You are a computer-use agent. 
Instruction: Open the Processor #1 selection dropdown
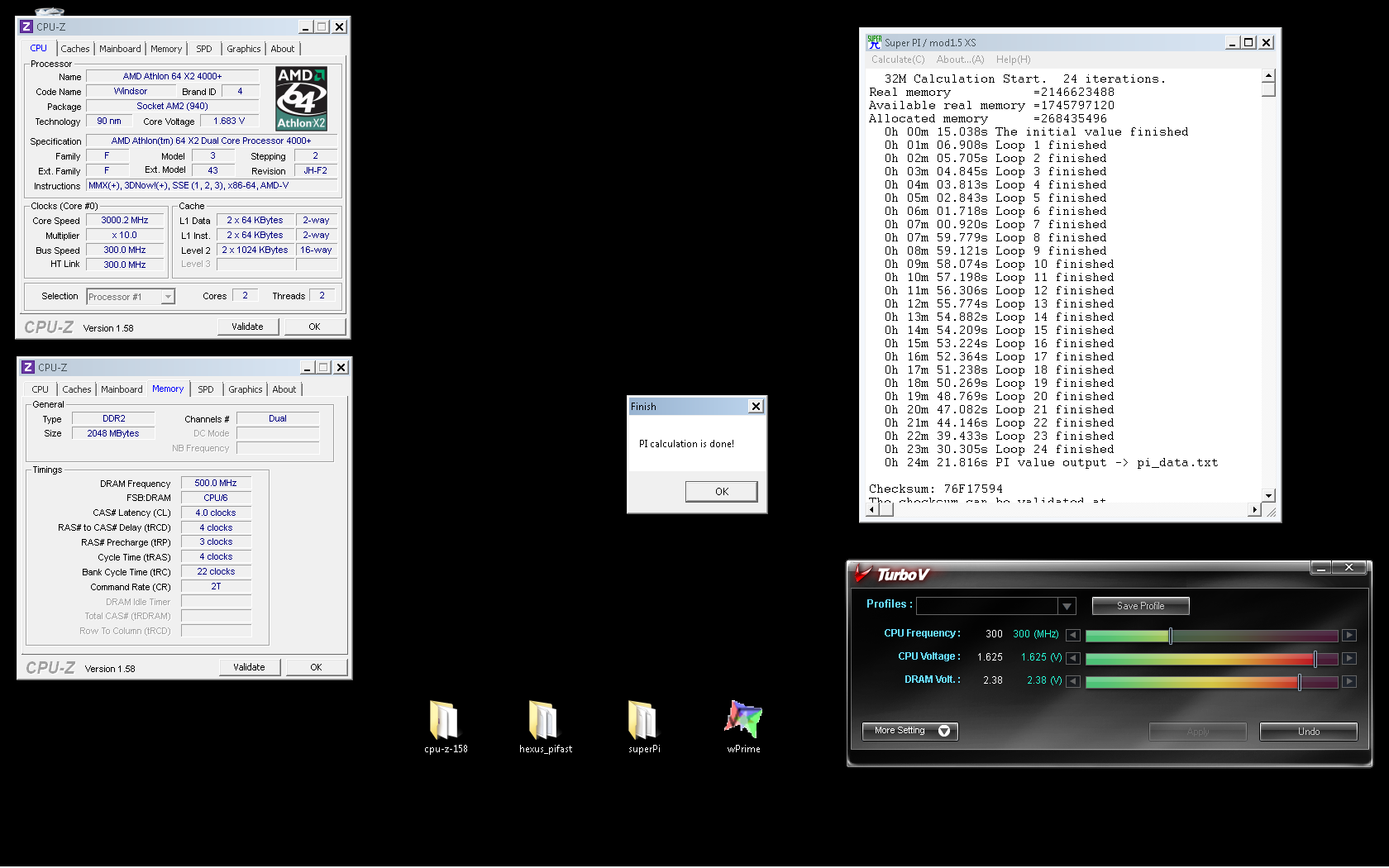(168, 296)
